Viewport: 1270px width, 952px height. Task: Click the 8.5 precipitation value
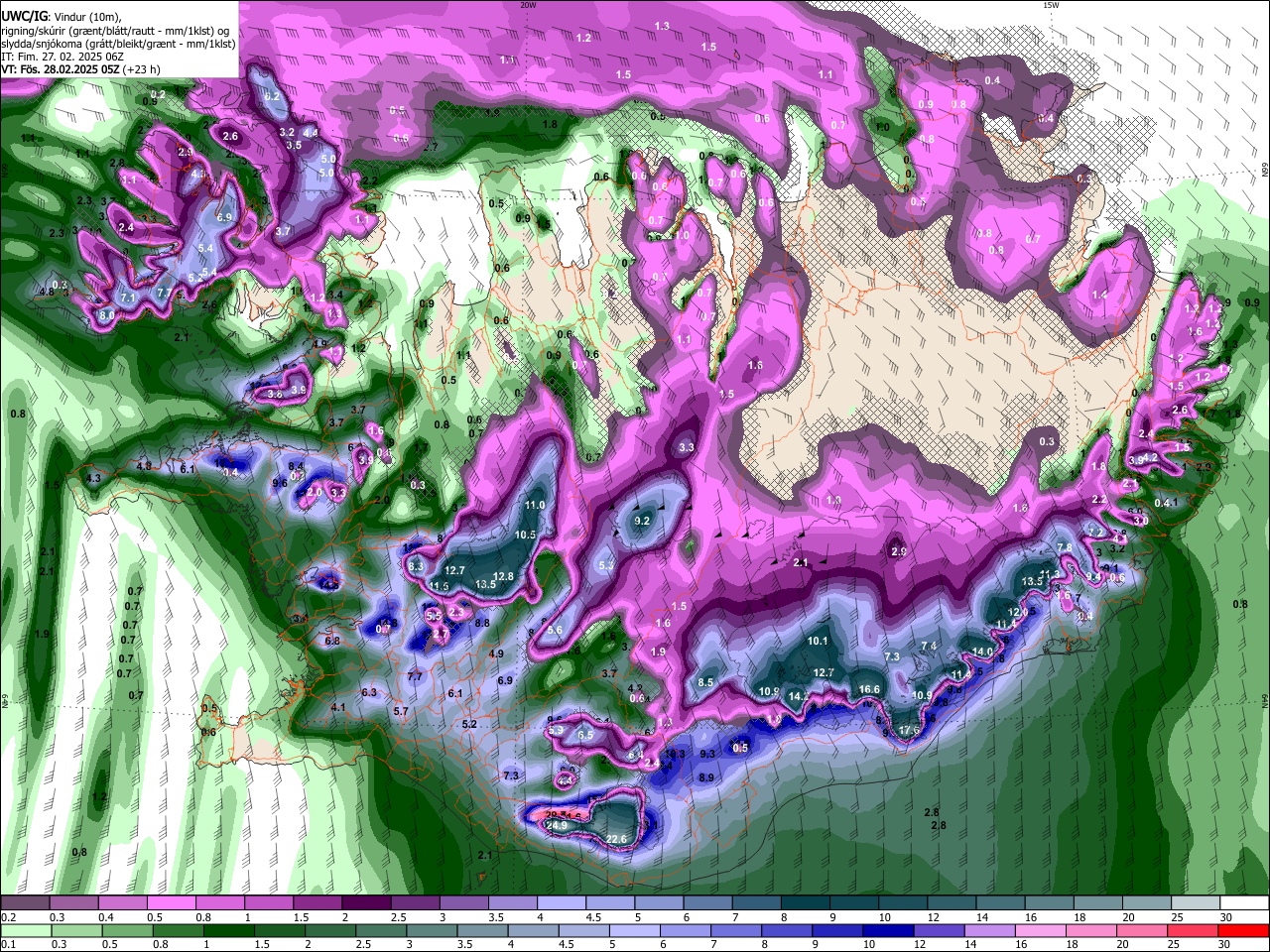[706, 682]
